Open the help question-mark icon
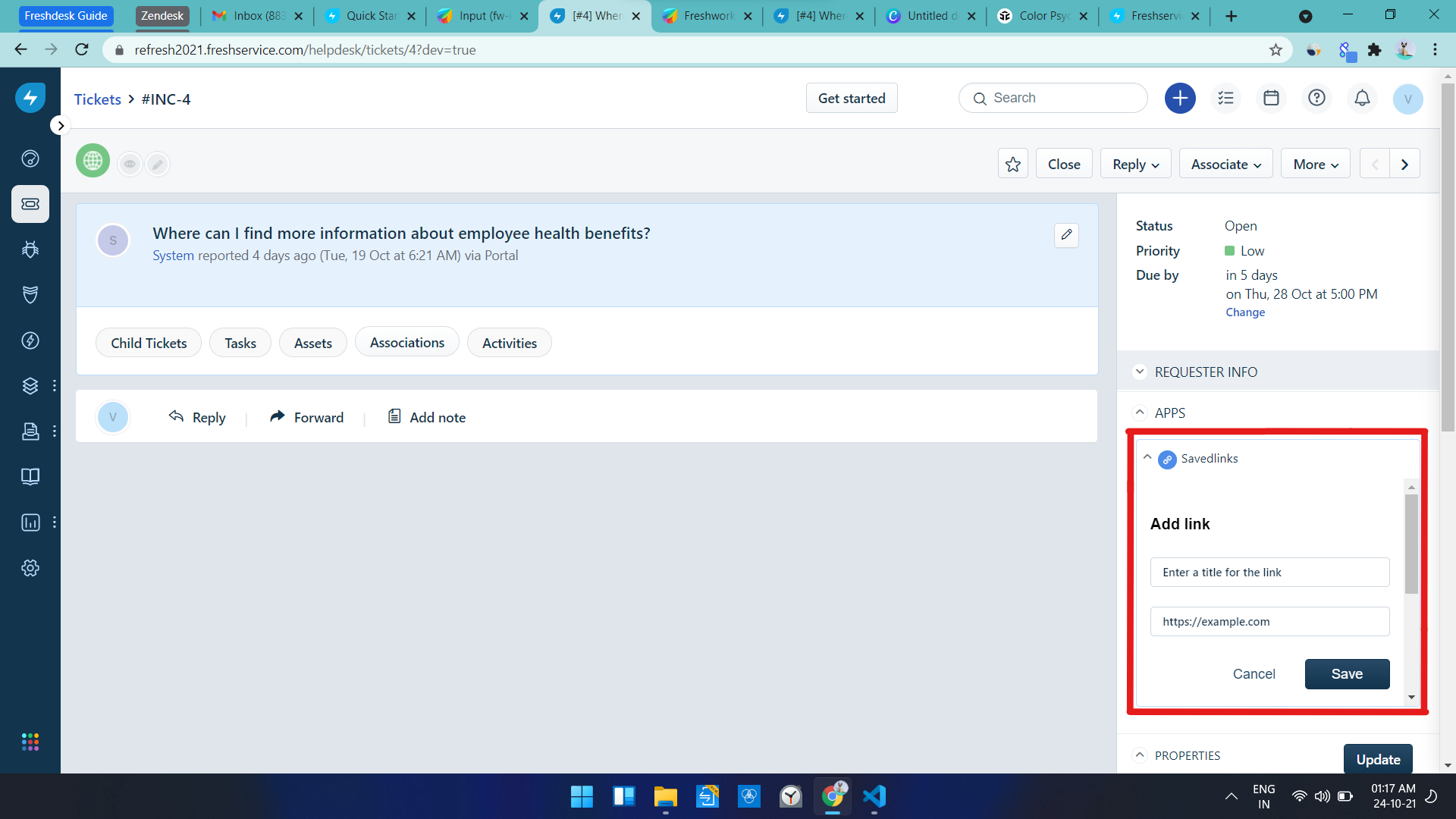The width and height of the screenshot is (1456, 819). (1316, 98)
